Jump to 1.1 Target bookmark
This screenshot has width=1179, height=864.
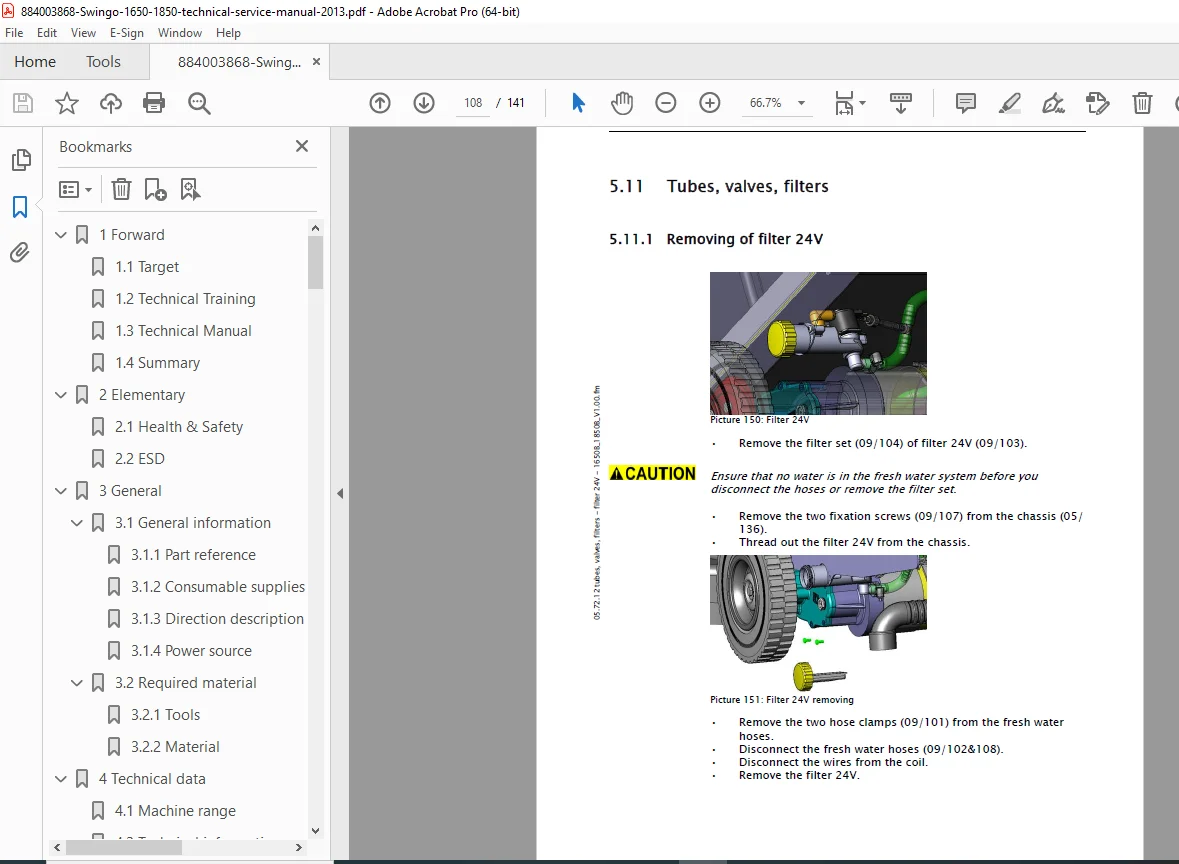(x=147, y=267)
